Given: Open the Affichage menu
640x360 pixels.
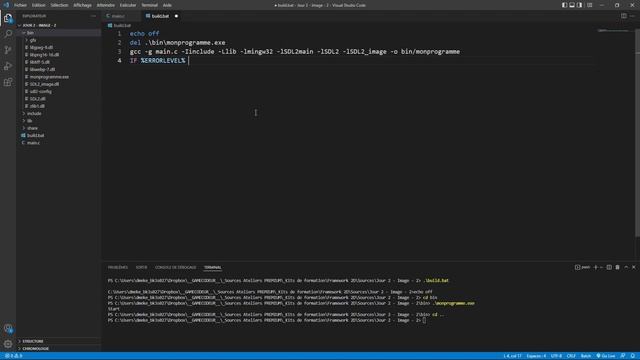Looking at the screenshot, I should 82,5.
